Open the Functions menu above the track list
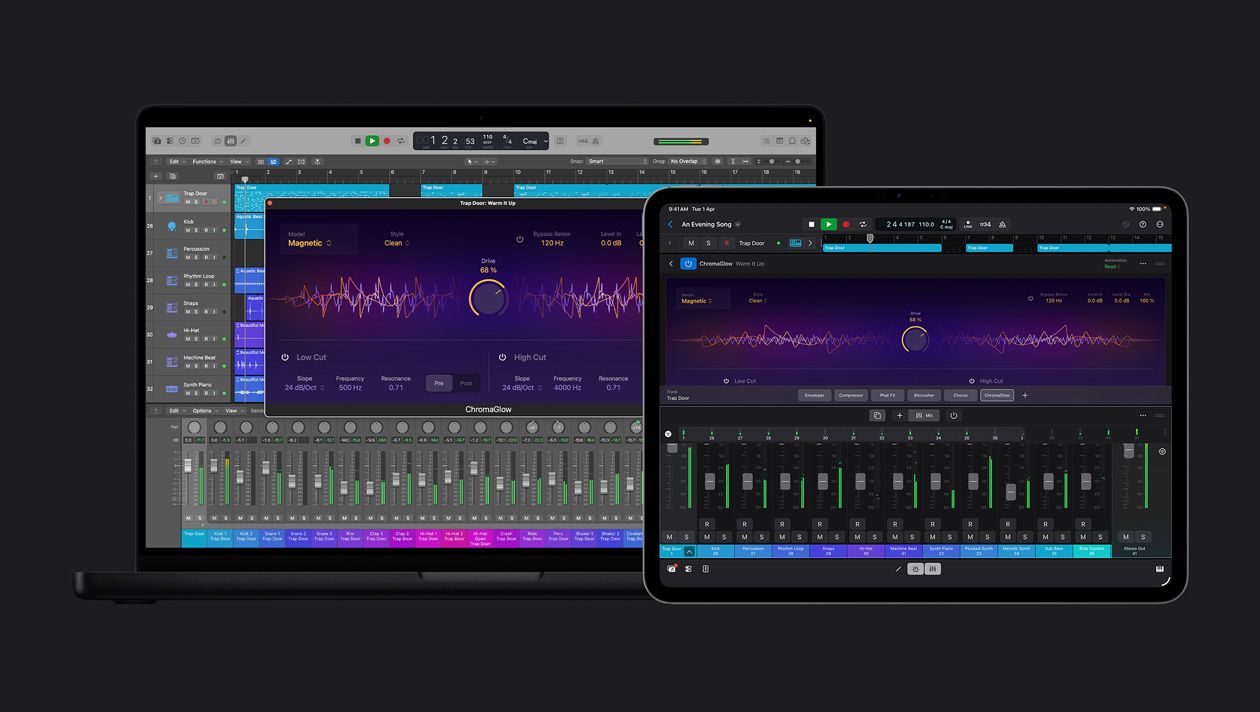 [203, 161]
